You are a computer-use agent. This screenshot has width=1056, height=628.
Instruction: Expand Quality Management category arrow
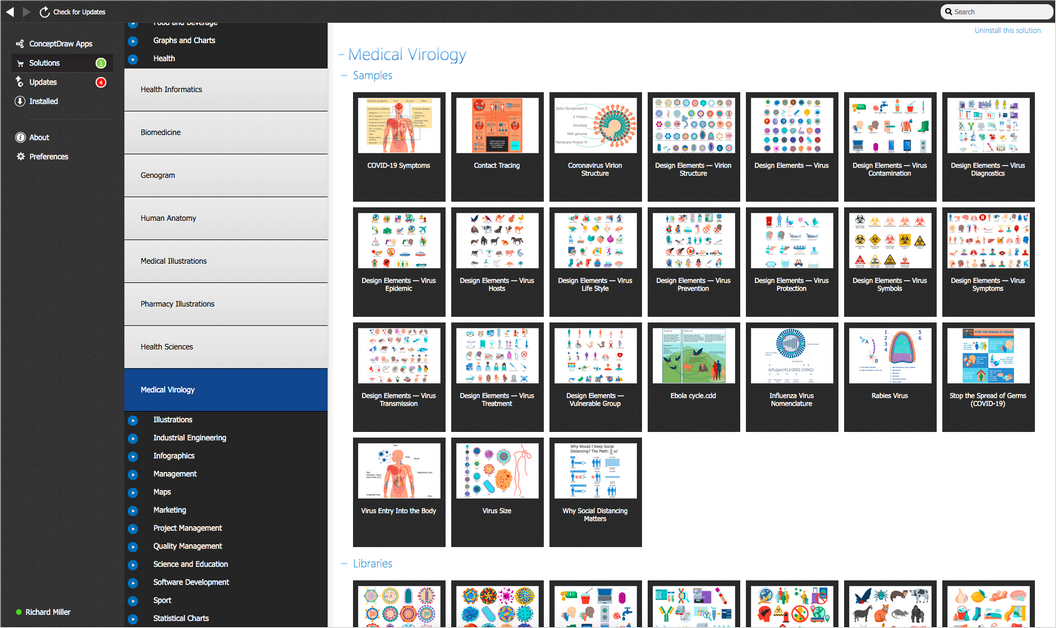tap(133, 546)
